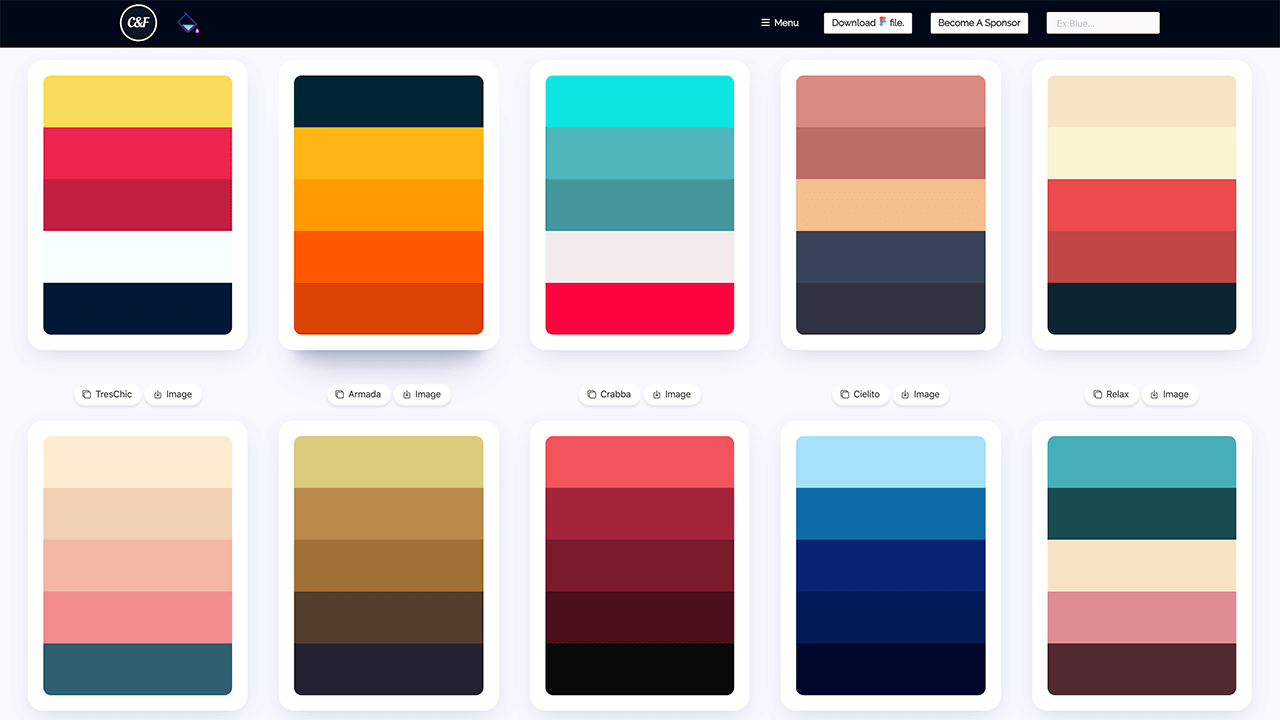Focus the color search input field
The height and width of the screenshot is (720, 1280).
pyautogui.click(x=1102, y=23)
